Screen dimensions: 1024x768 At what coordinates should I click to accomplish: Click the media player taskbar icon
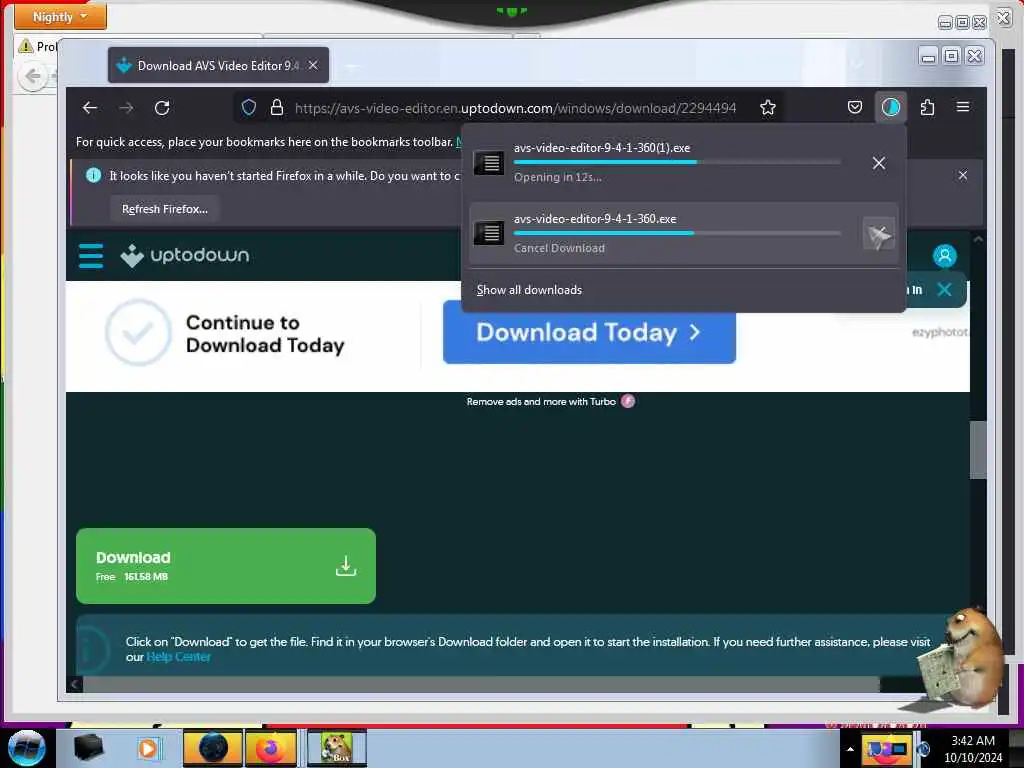tap(148, 748)
